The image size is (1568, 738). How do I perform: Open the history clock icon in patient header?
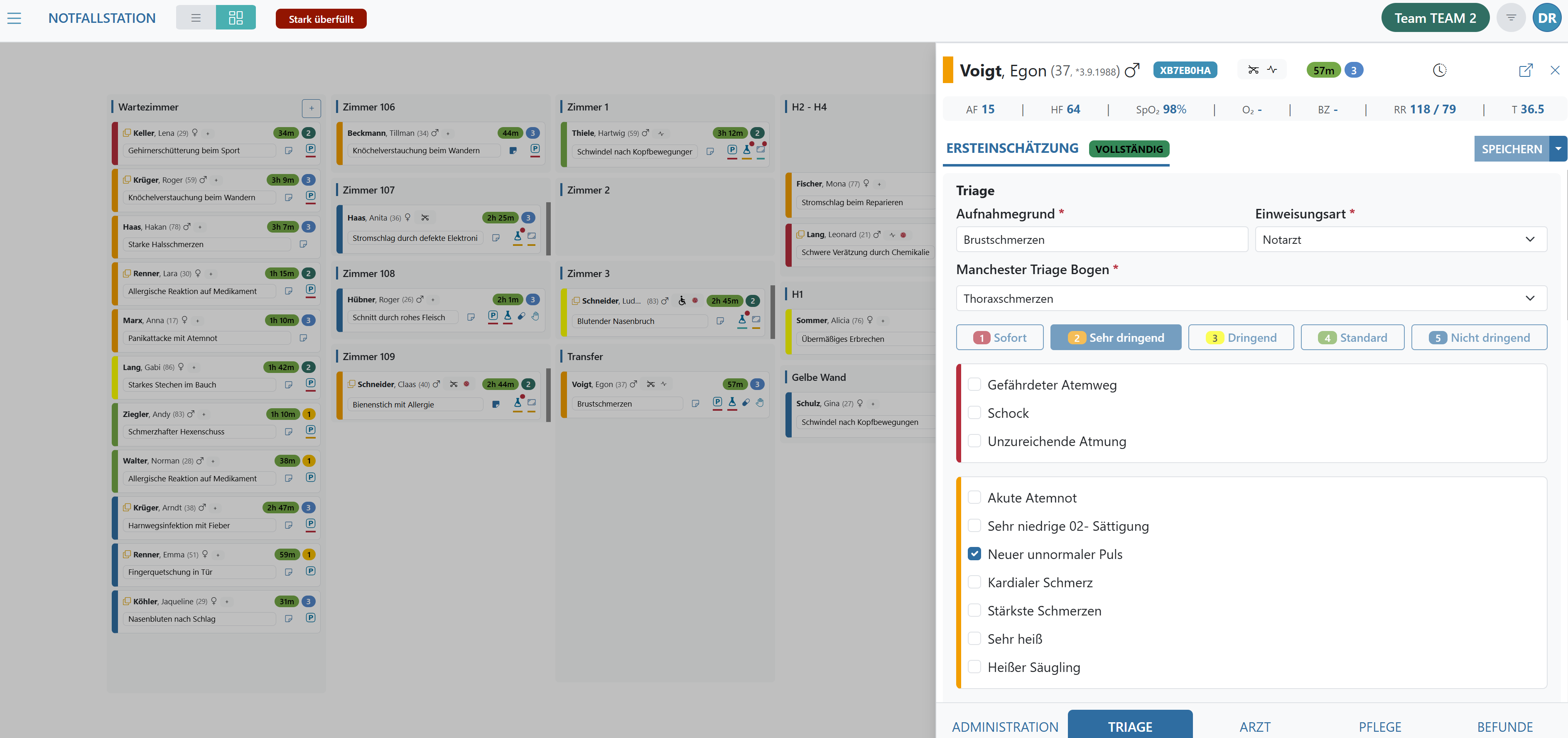[x=1439, y=71]
